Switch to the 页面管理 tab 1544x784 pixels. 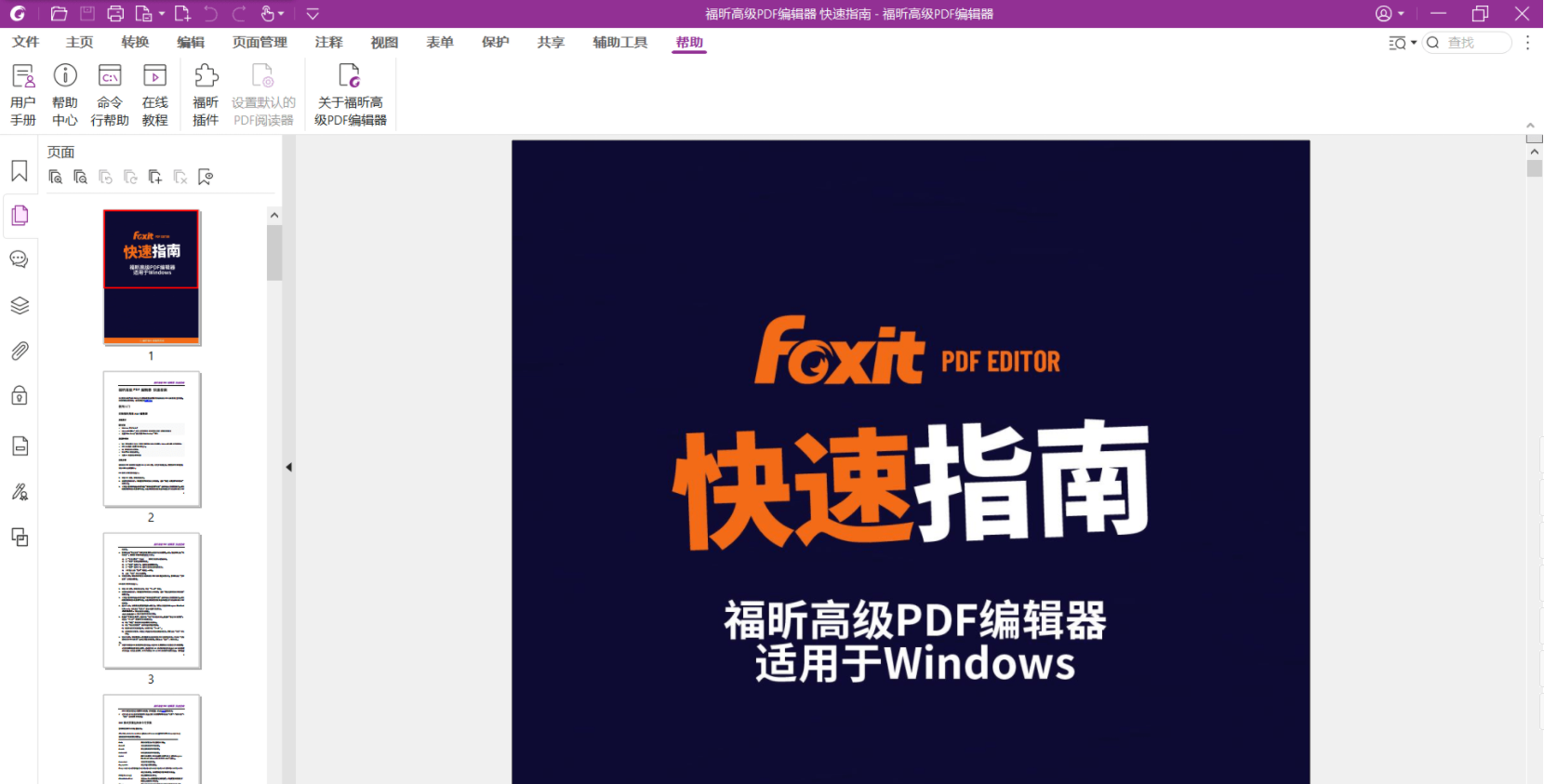(x=260, y=42)
